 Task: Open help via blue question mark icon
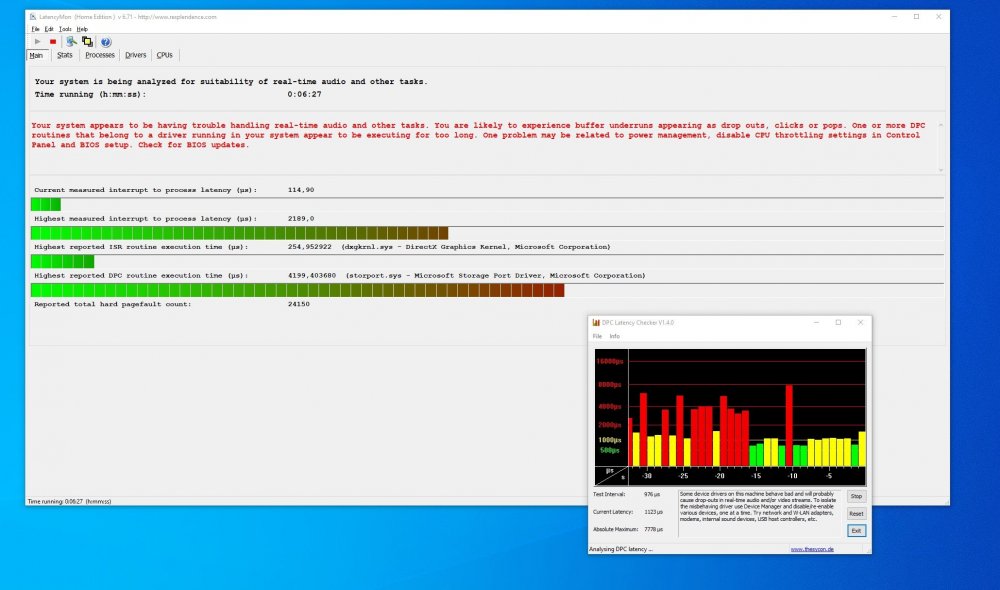click(x=106, y=42)
